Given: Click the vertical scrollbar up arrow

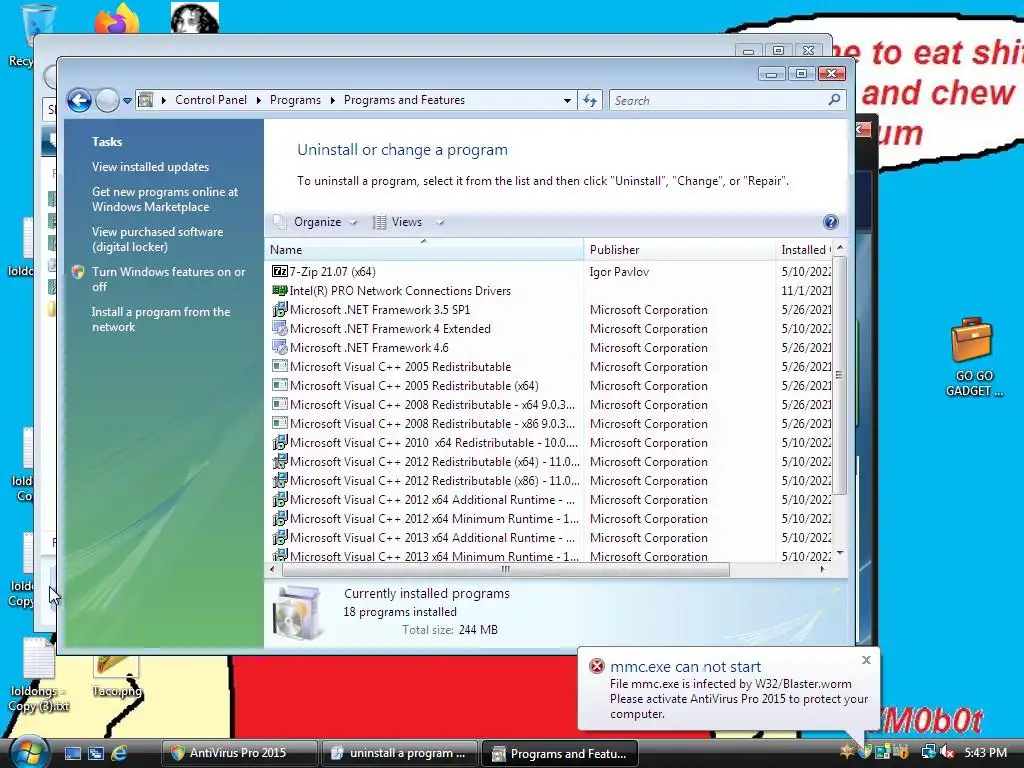Looking at the screenshot, I should point(840,248).
